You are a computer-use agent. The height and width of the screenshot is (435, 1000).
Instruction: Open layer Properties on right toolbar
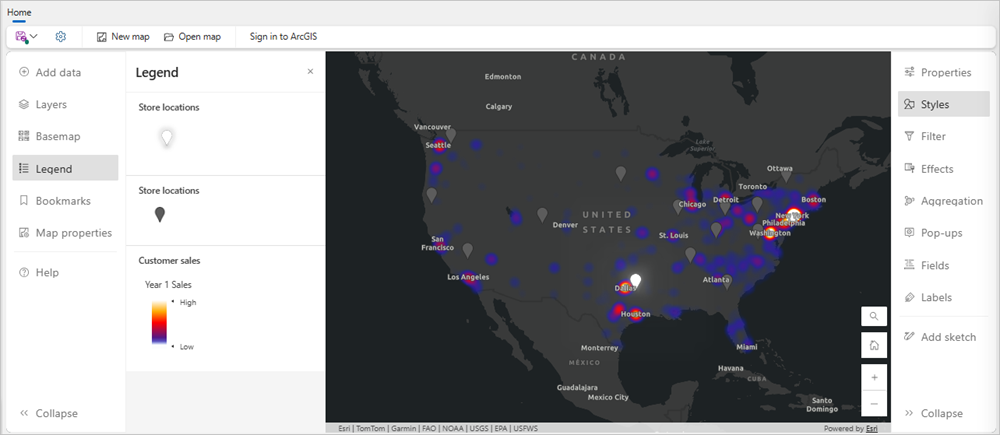[x=944, y=72]
